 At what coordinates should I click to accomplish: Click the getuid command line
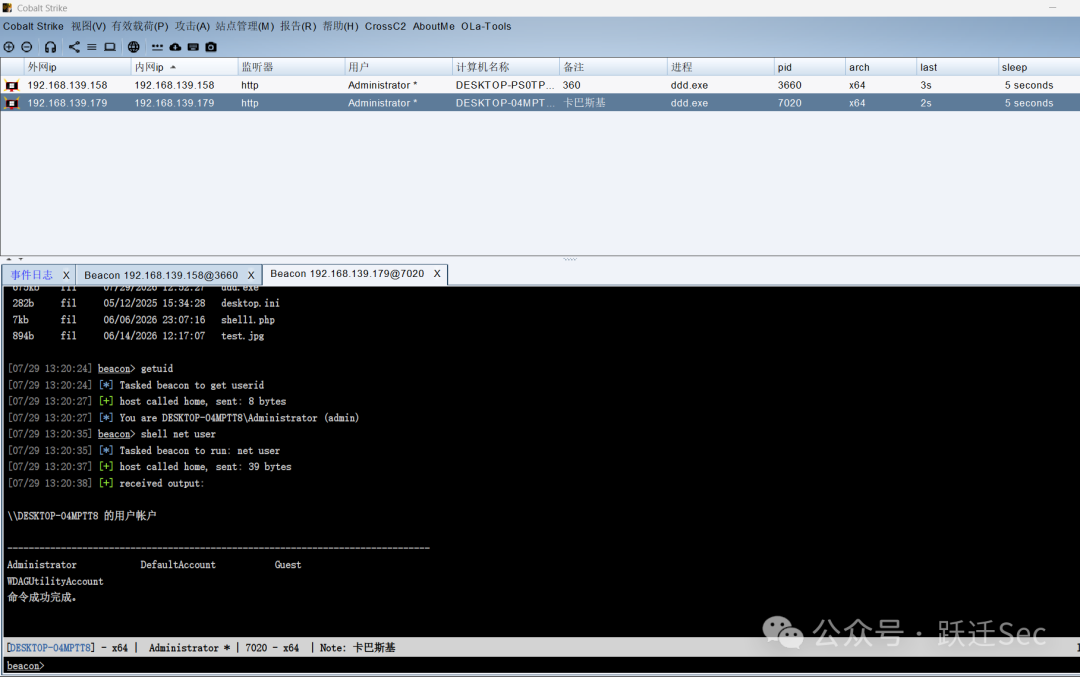[x=157, y=369]
